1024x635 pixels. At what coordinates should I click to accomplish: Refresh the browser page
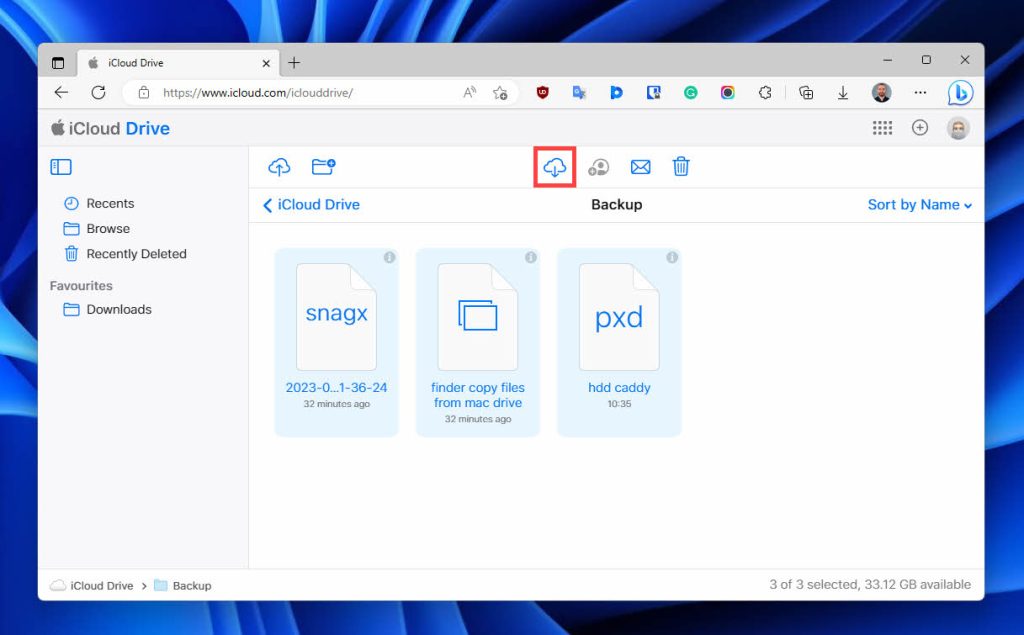(99, 93)
